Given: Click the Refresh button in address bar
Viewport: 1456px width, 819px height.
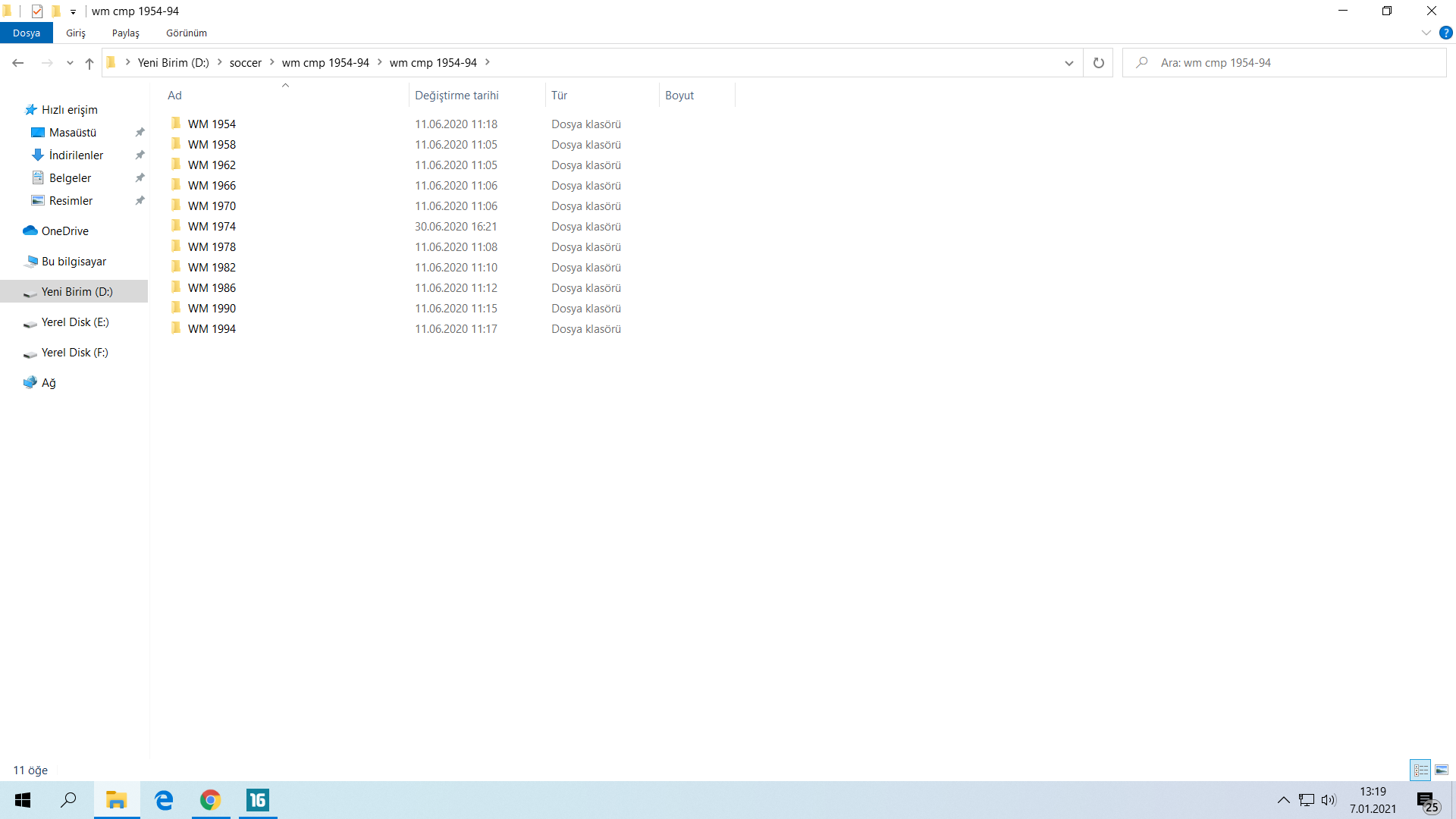Looking at the screenshot, I should tap(1098, 63).
